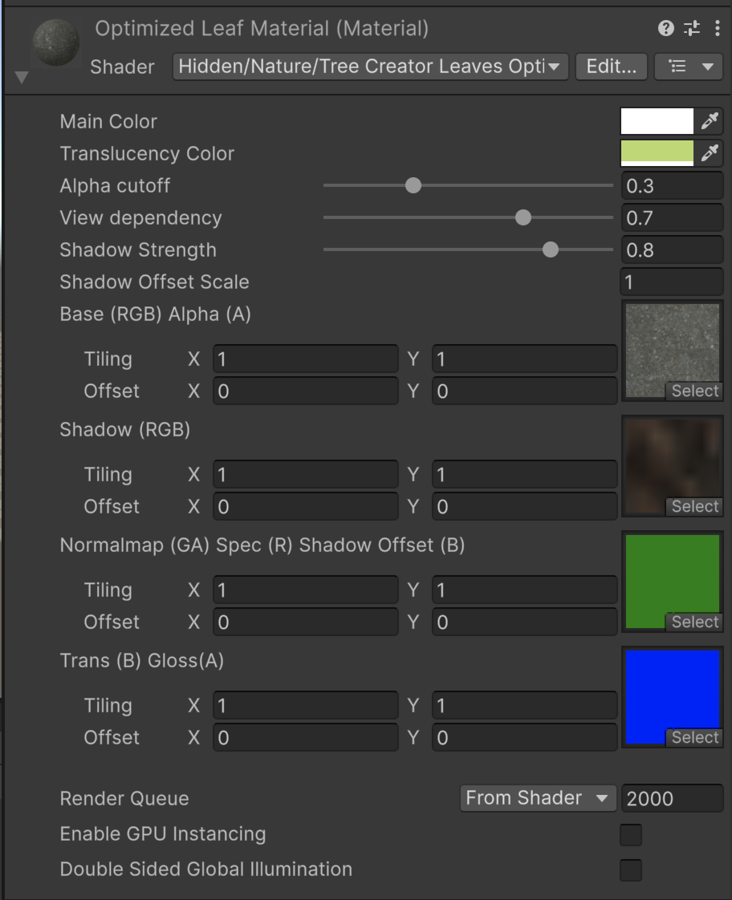Click the Edit... button to open the shader
Screen dimensions: 732x900
tap(611, 66)
